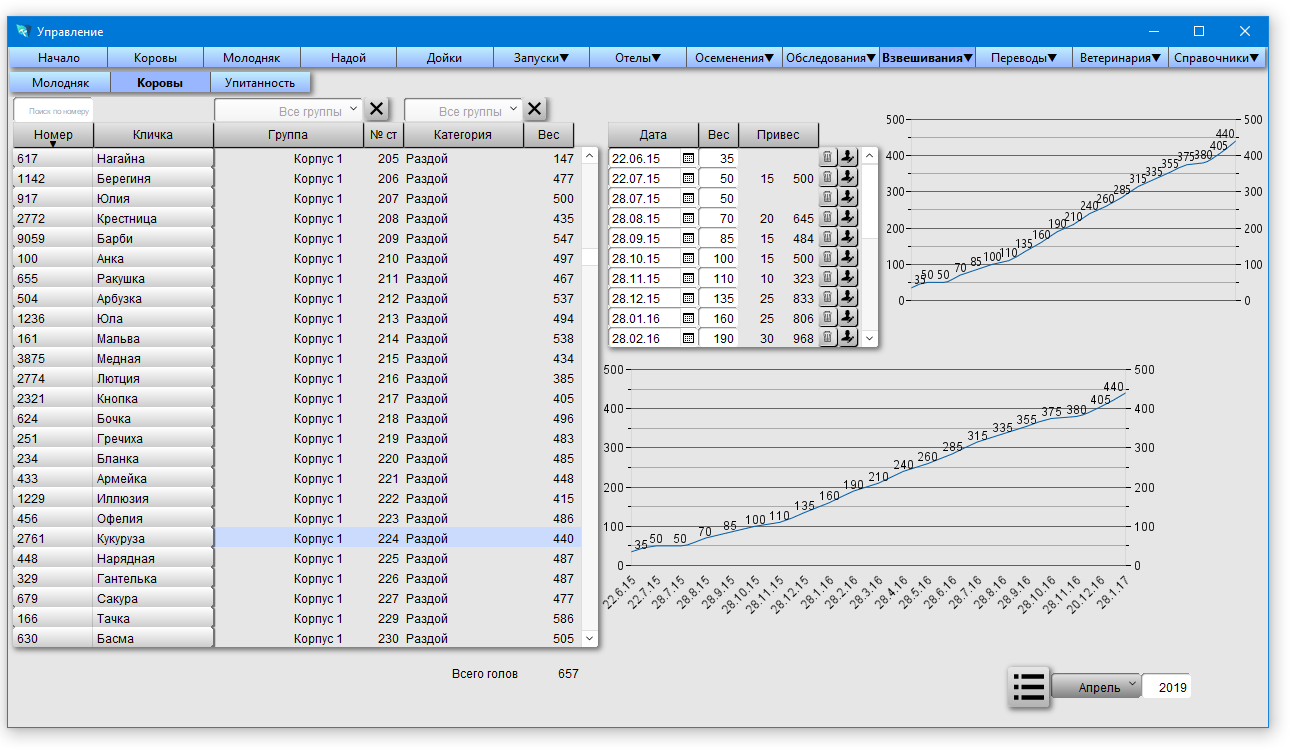Screen dimensions: 1290x750
Task: Click stamp icon for 28.02.16 row
Action: (848, 338)
